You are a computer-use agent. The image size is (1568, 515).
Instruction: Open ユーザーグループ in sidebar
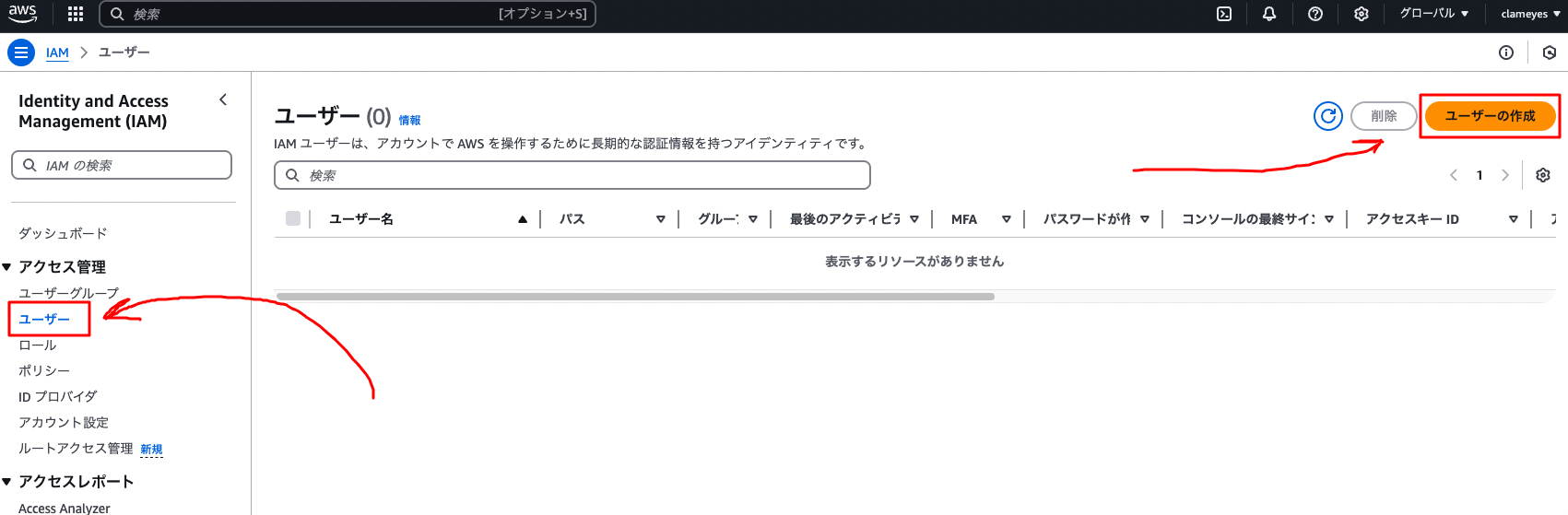[x=69, y=293]
